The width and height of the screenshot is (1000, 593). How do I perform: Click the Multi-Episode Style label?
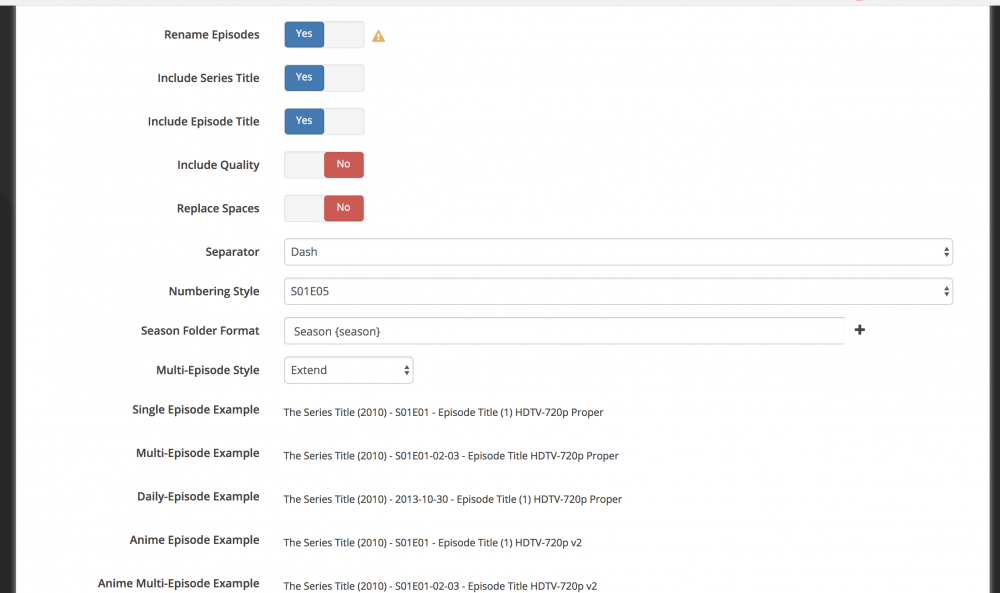tap(208, 370)
